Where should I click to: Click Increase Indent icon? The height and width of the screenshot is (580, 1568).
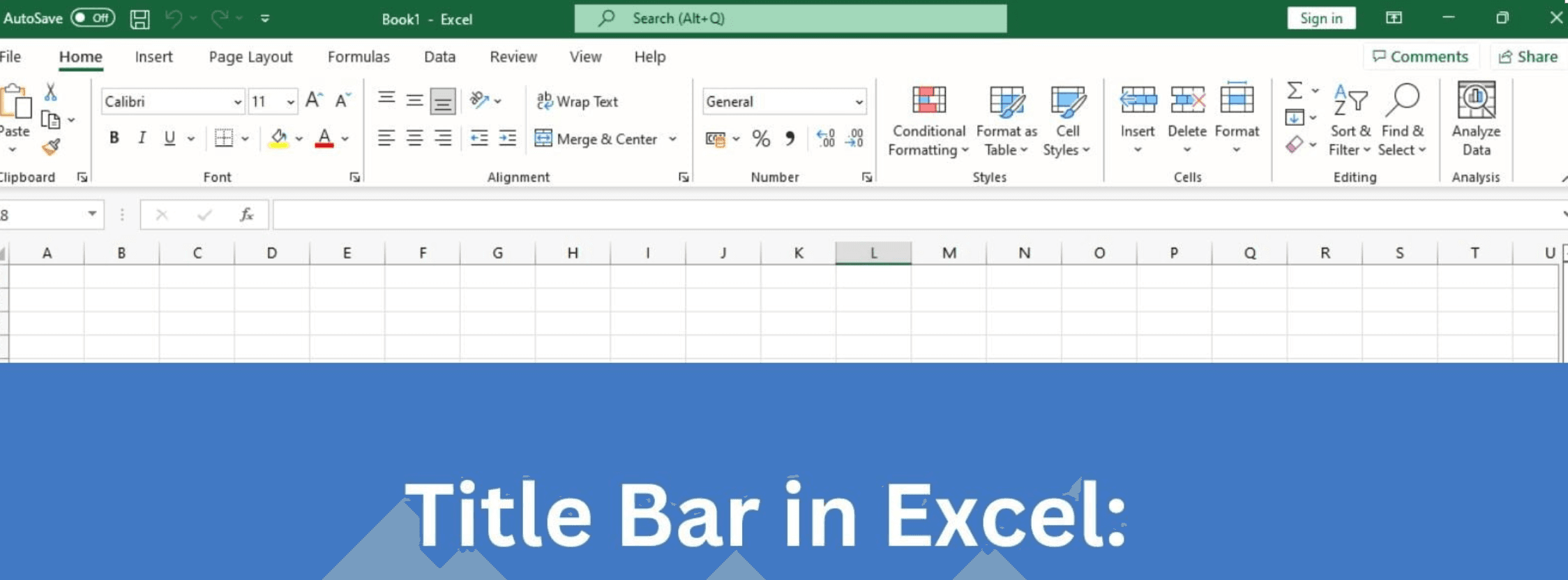(x=508, y=138)
